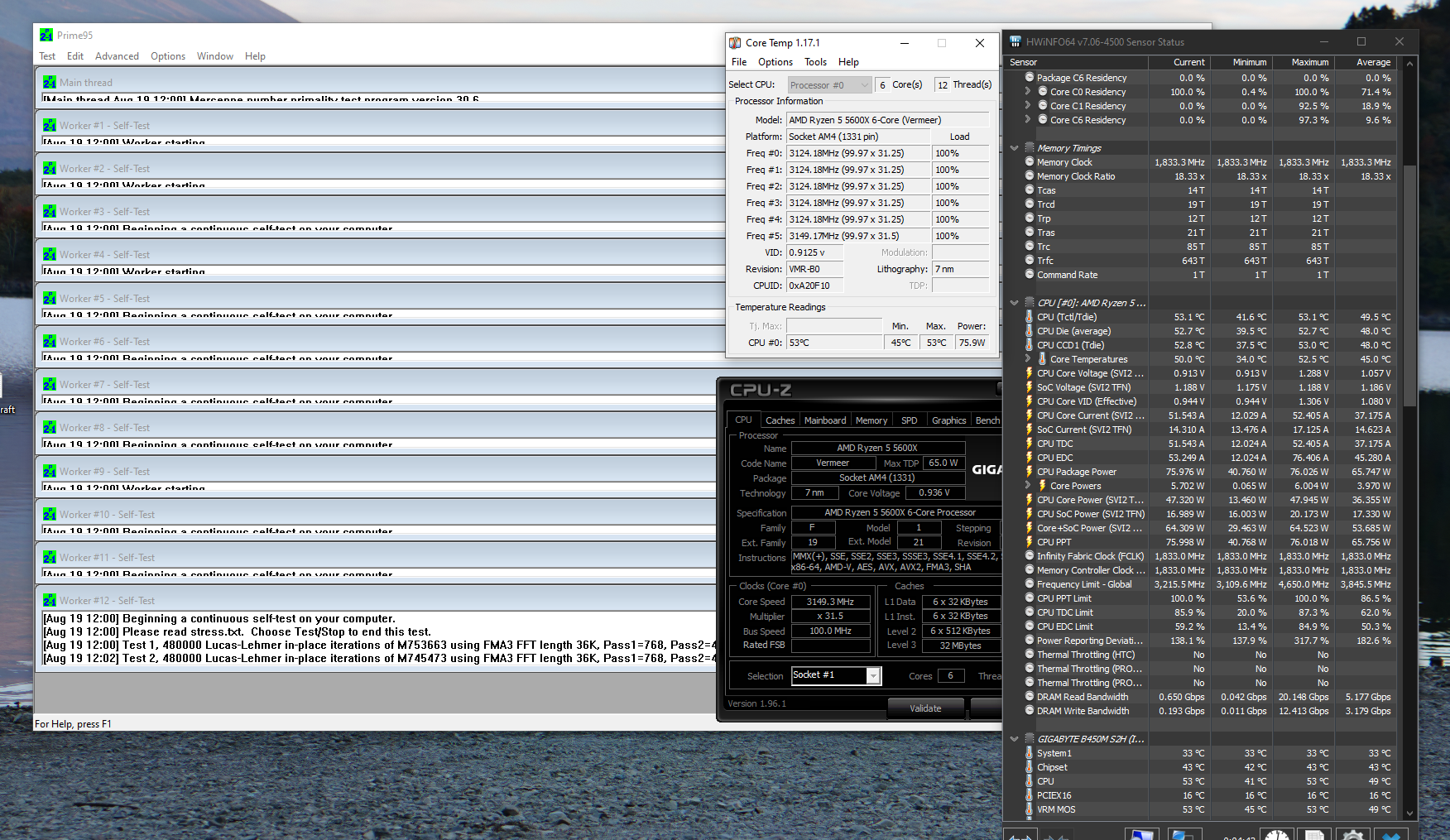
Task: Click the Core Temp Model field
Action: tap(887, 120)
